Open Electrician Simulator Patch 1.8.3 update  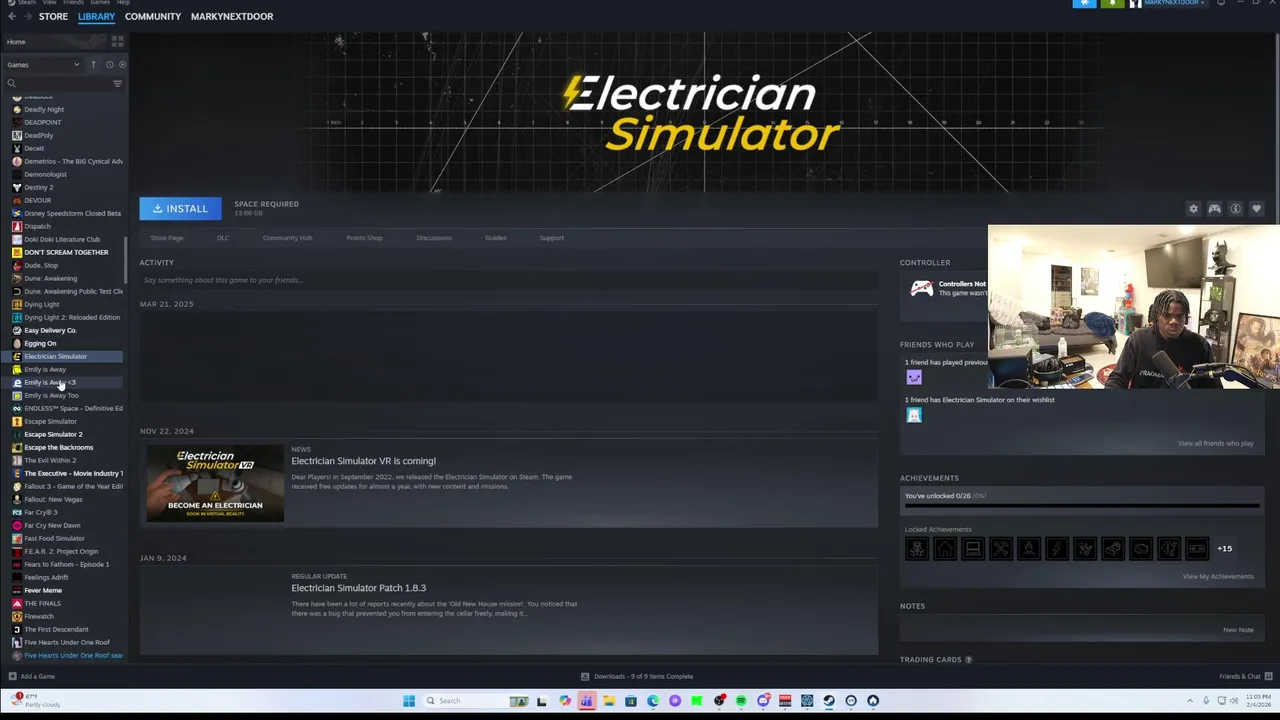point(358,588)
